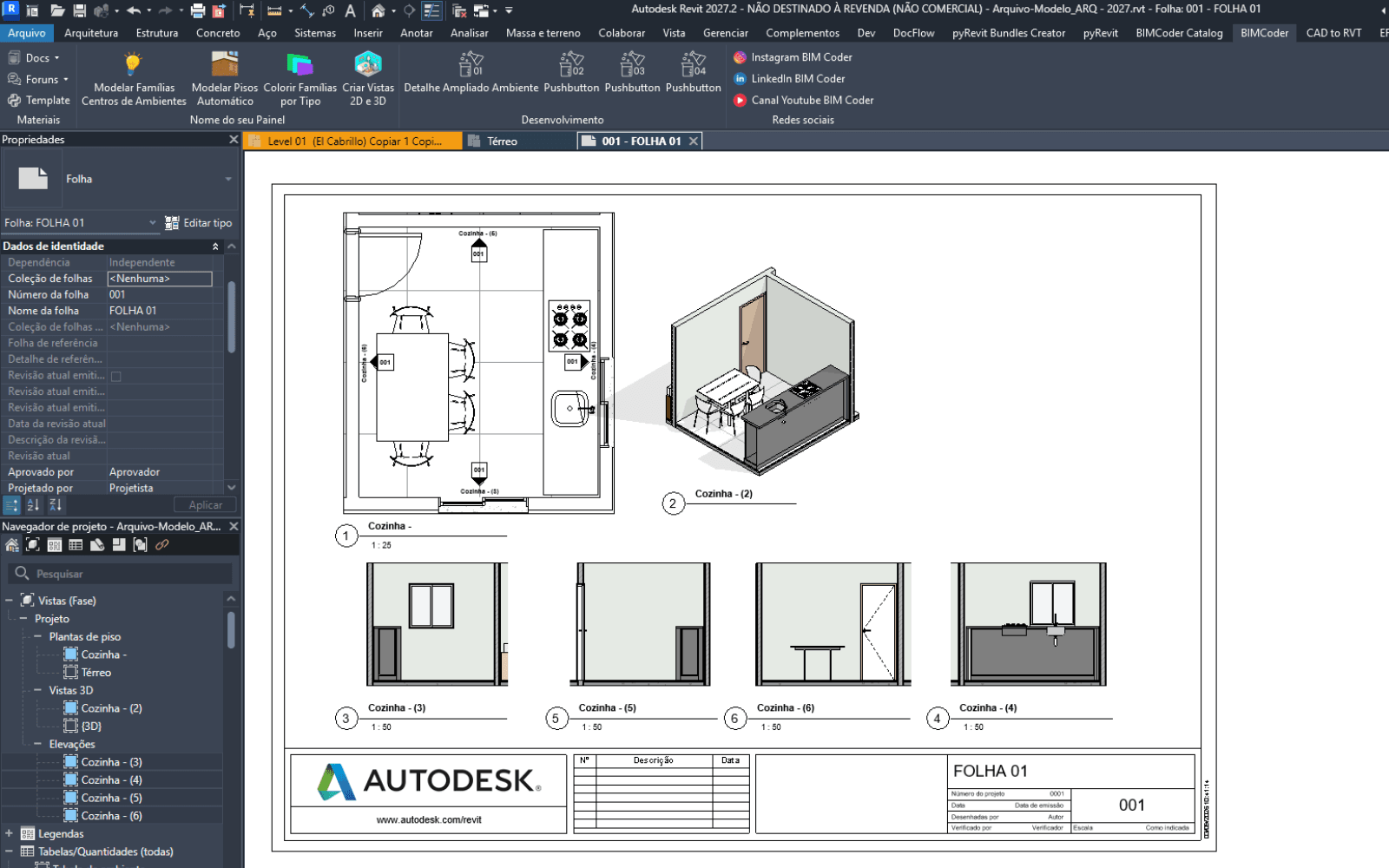Click the Aplicar button in Properties

tap(205, 504)
